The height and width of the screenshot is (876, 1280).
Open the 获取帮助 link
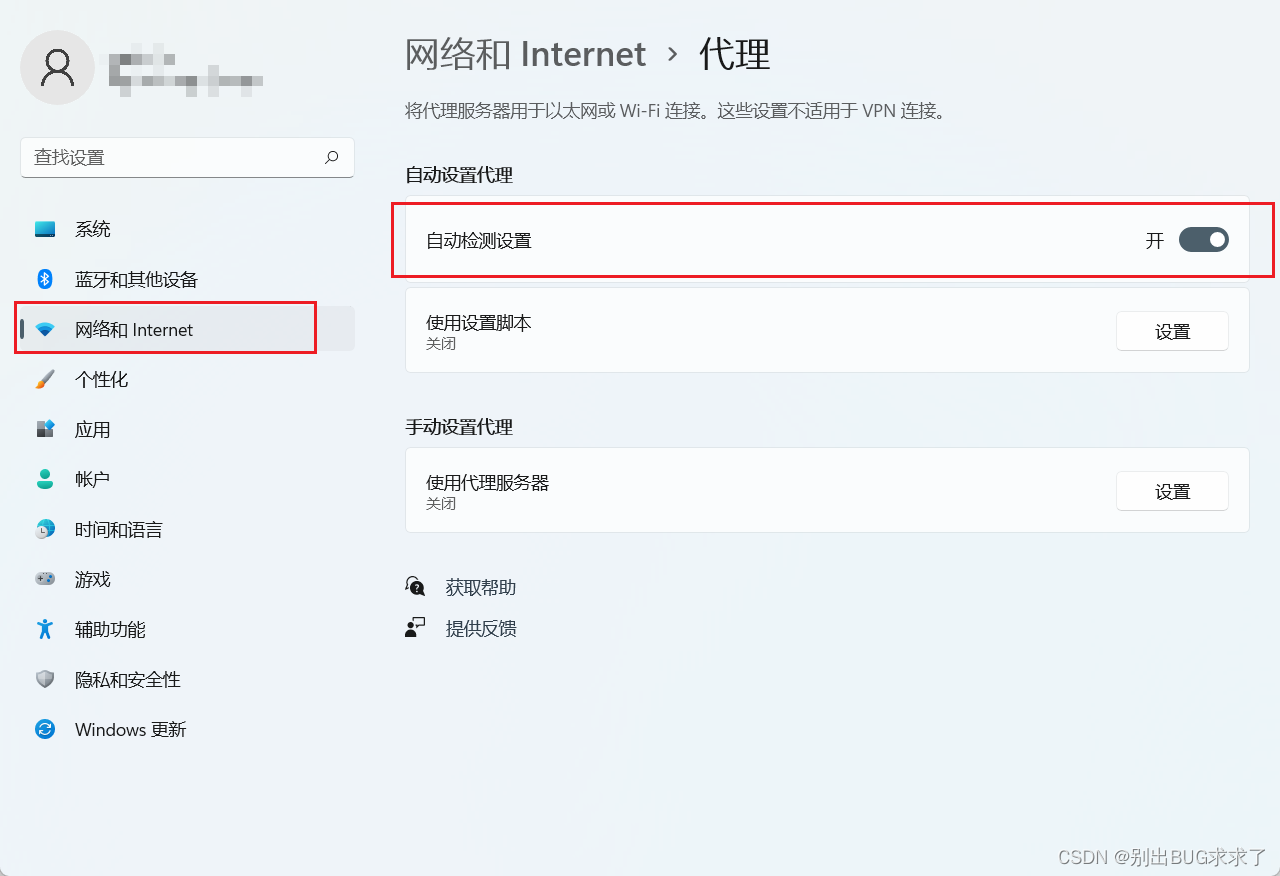tap(481, 587)
